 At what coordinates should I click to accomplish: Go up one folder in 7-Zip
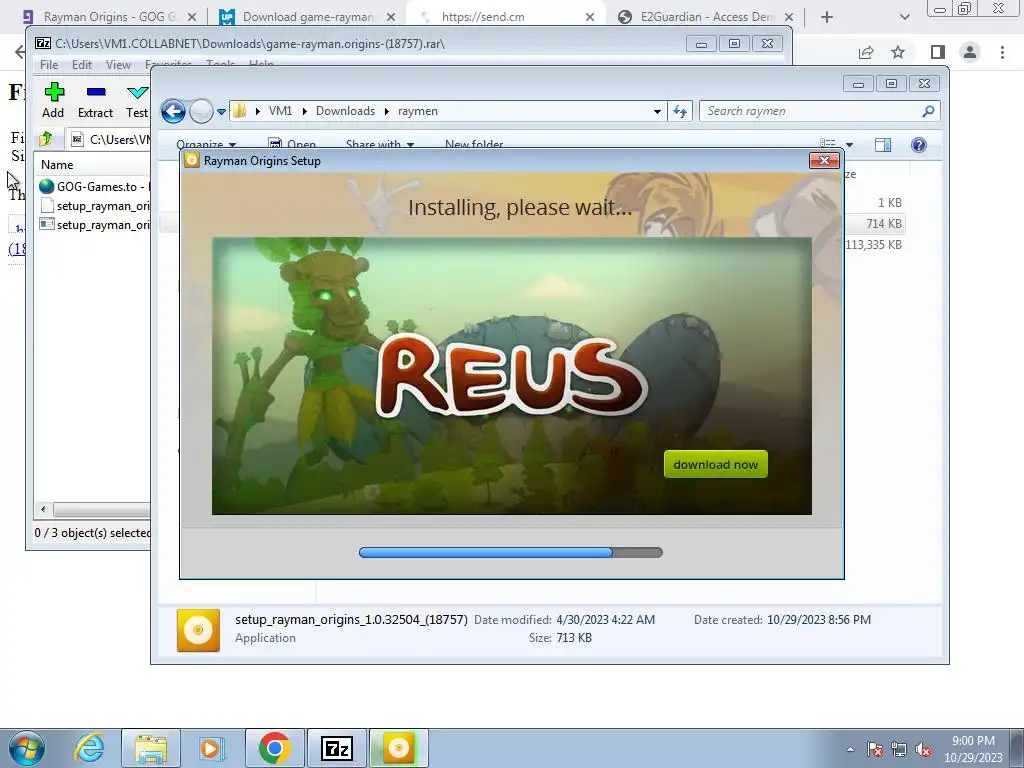[x=46, y=139]
